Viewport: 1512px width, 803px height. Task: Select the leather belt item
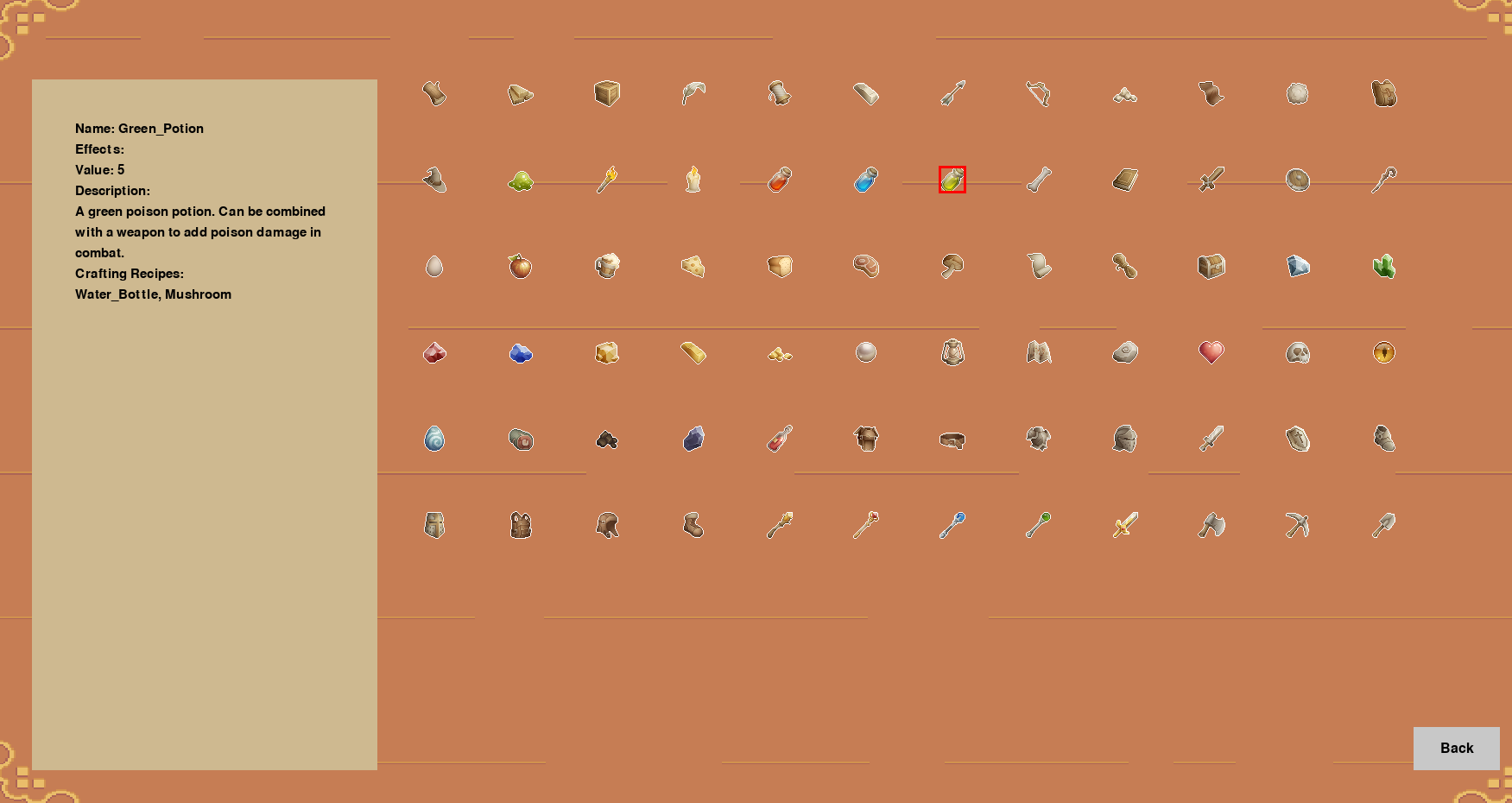point(952,439)
